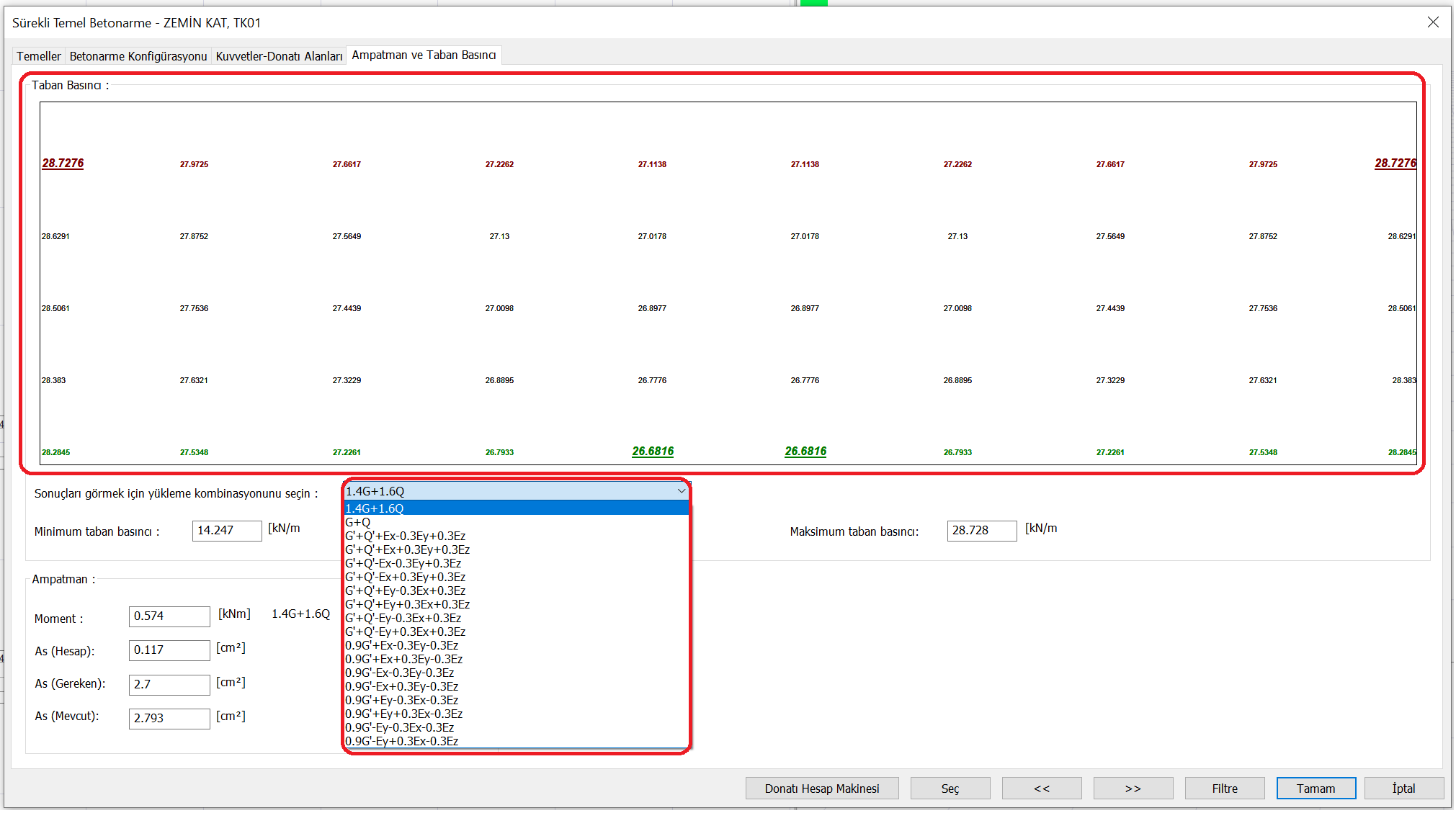Choose the highlighted 1.4G+1.6Q list option

pyautogui.click(x=516, y=508)
